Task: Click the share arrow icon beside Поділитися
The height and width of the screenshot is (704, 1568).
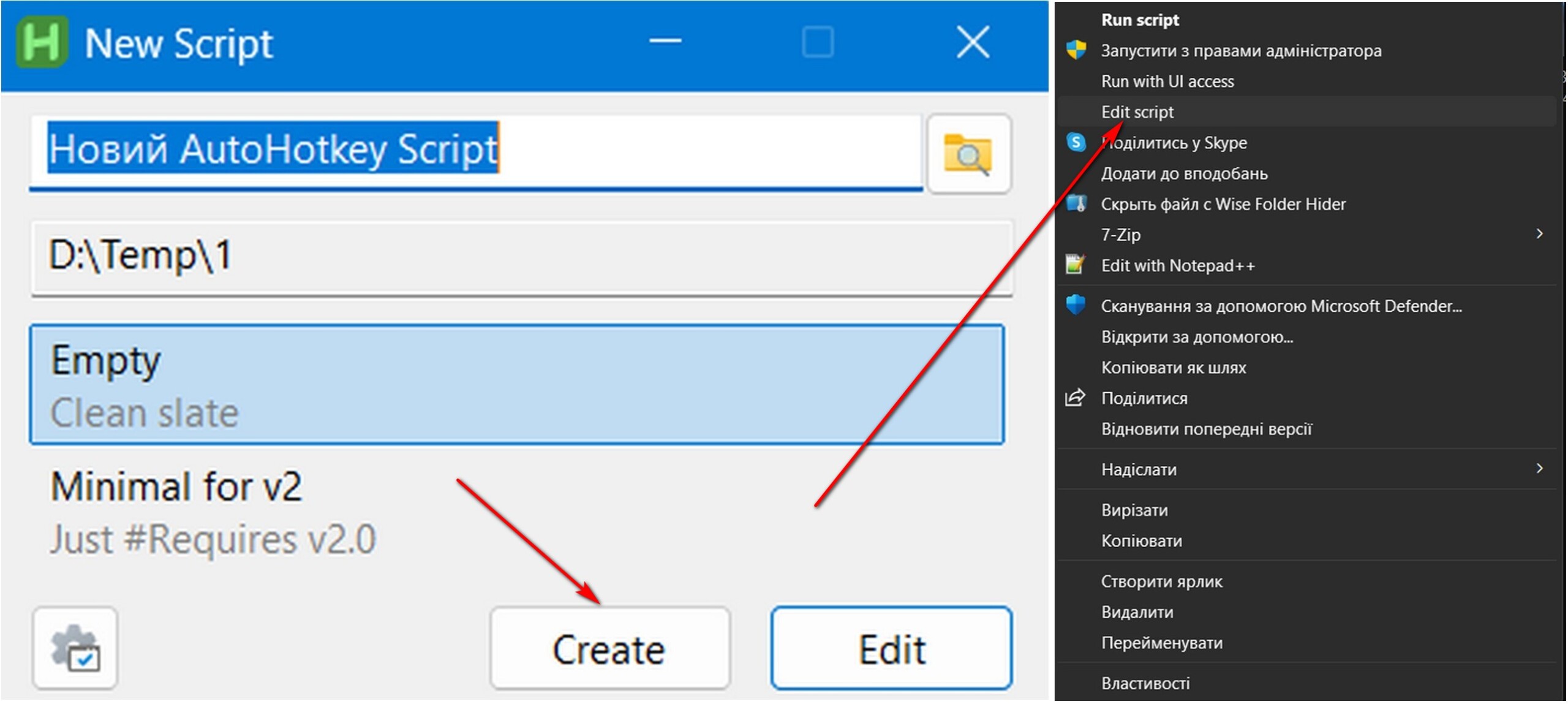Action: tap(1076, 398)
